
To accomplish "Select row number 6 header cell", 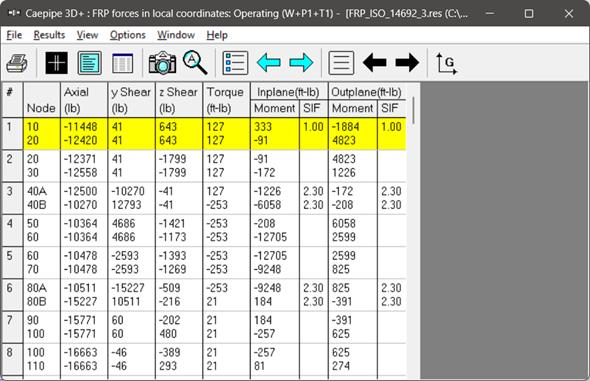I will [12, 295].
